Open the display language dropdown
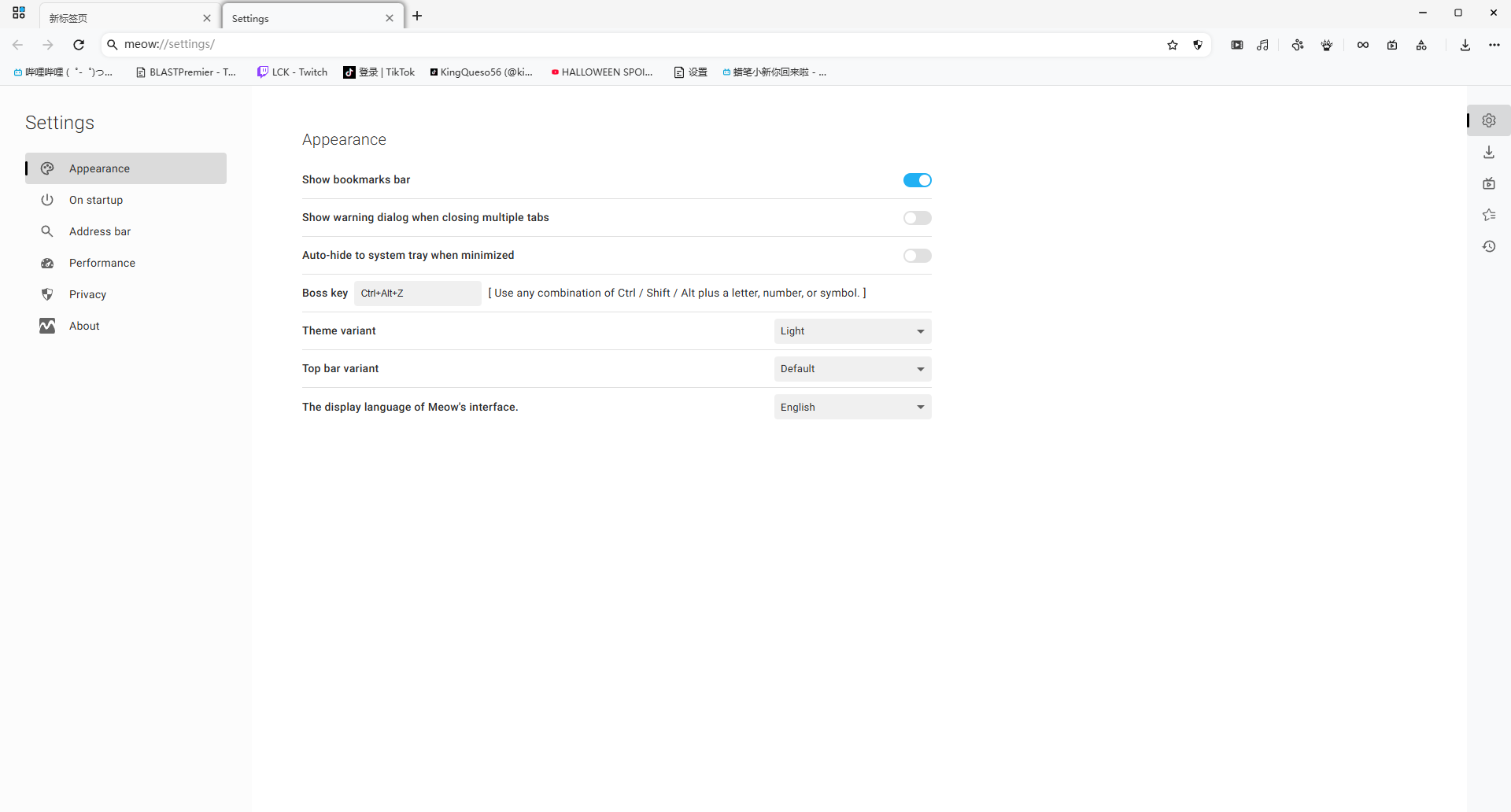The image size is (1511, 812). click(x=852, y=407)
